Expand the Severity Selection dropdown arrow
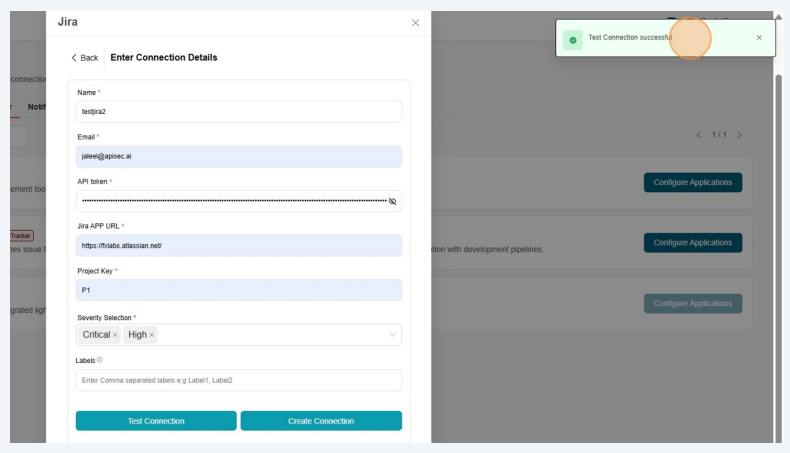790x453 pixels. pos(391,335)
